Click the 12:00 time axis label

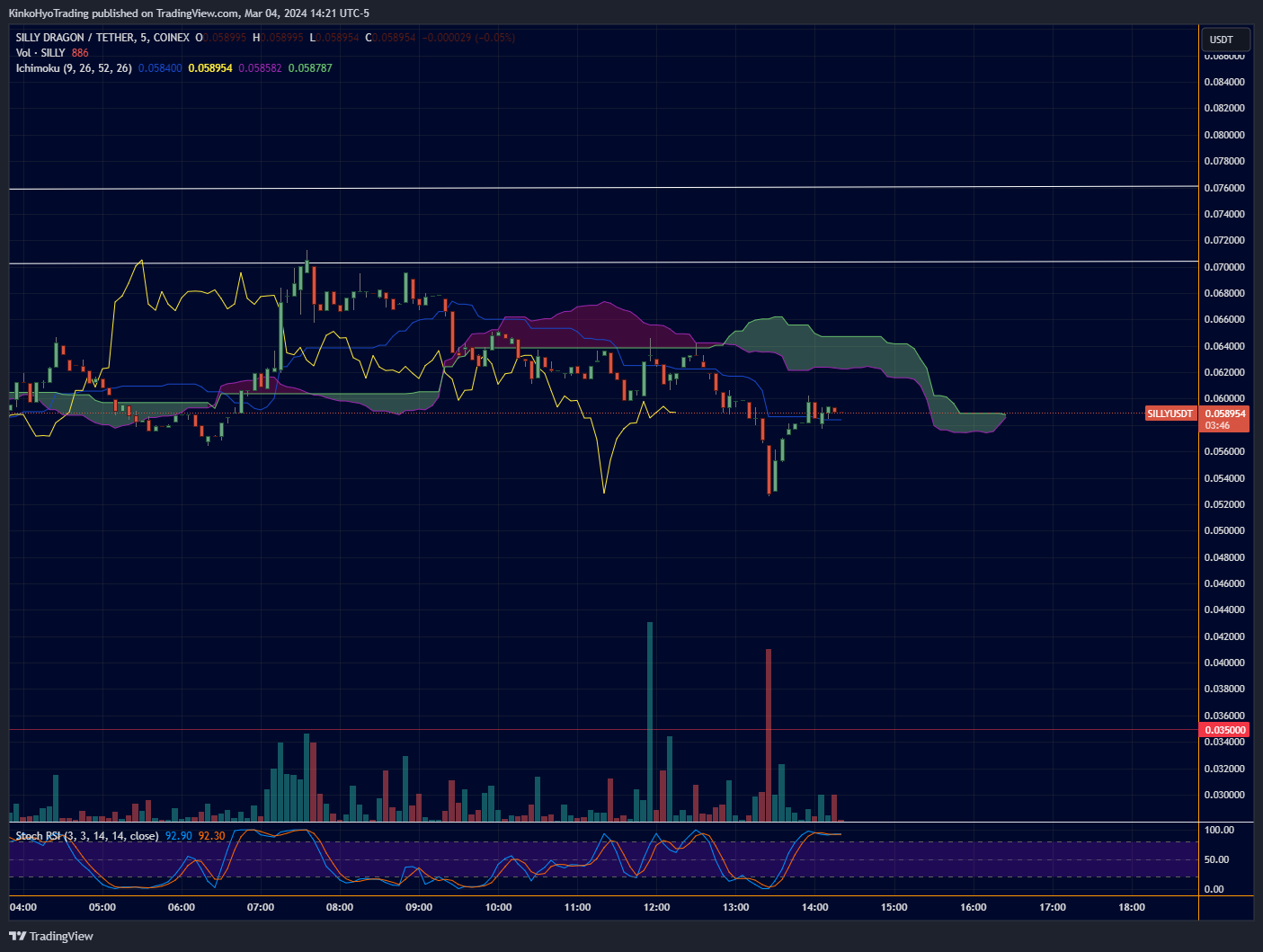pos(656,907)
